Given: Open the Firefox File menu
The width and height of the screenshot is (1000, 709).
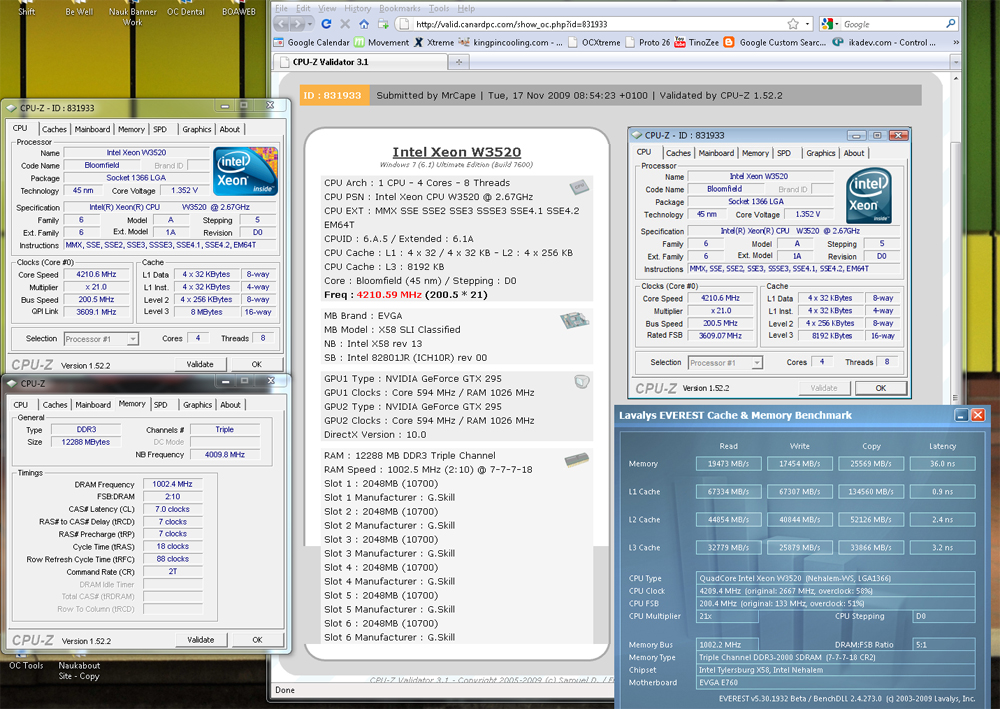Looking at the screenshot, I should click(x=281, y=8).
